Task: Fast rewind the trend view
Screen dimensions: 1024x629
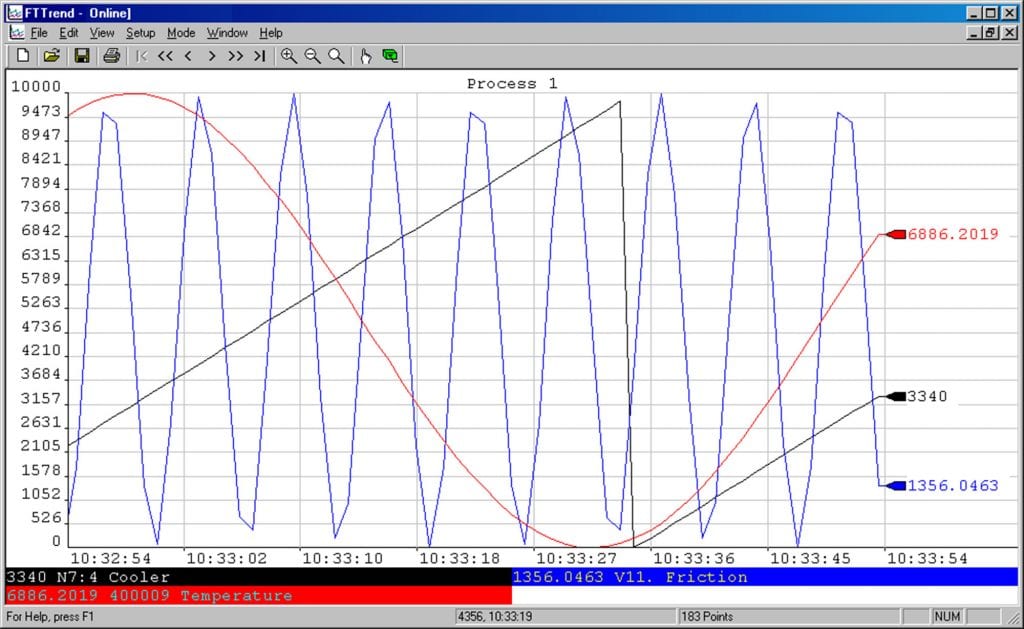Action: 165,56
